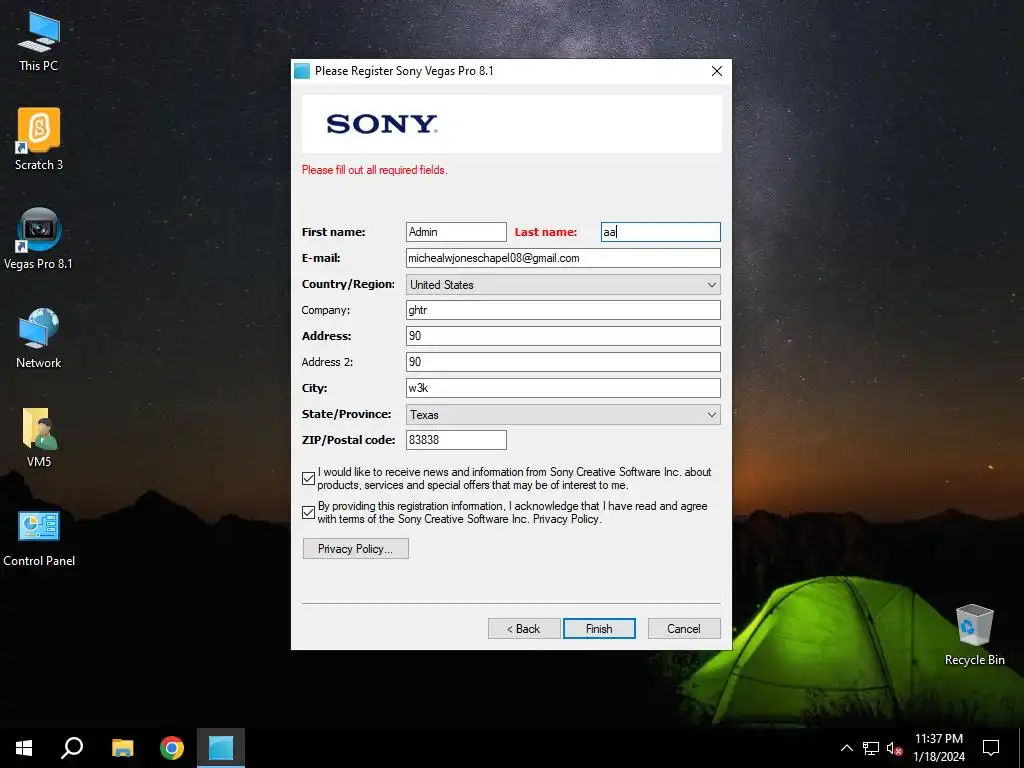Click the City field containing w3k
Screen dimensions: 1024x768
563,388
